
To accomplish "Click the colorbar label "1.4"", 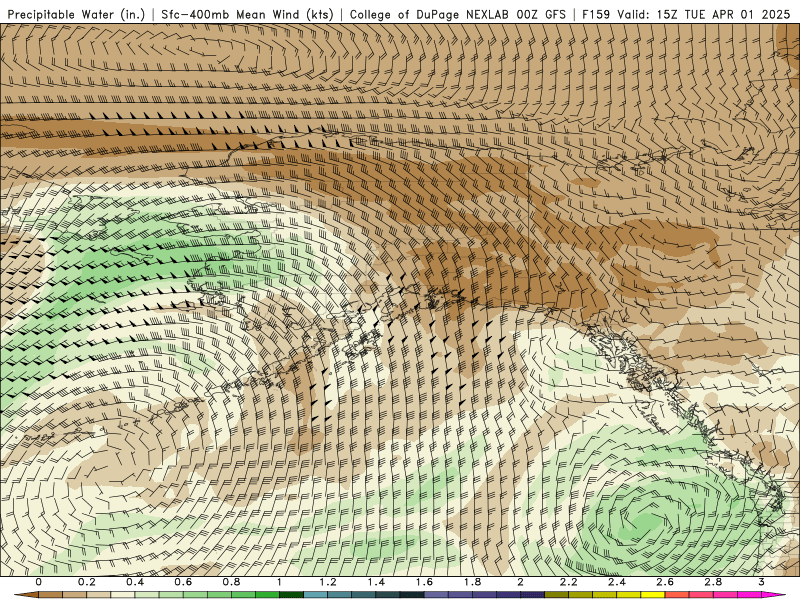I will point(376,582).
